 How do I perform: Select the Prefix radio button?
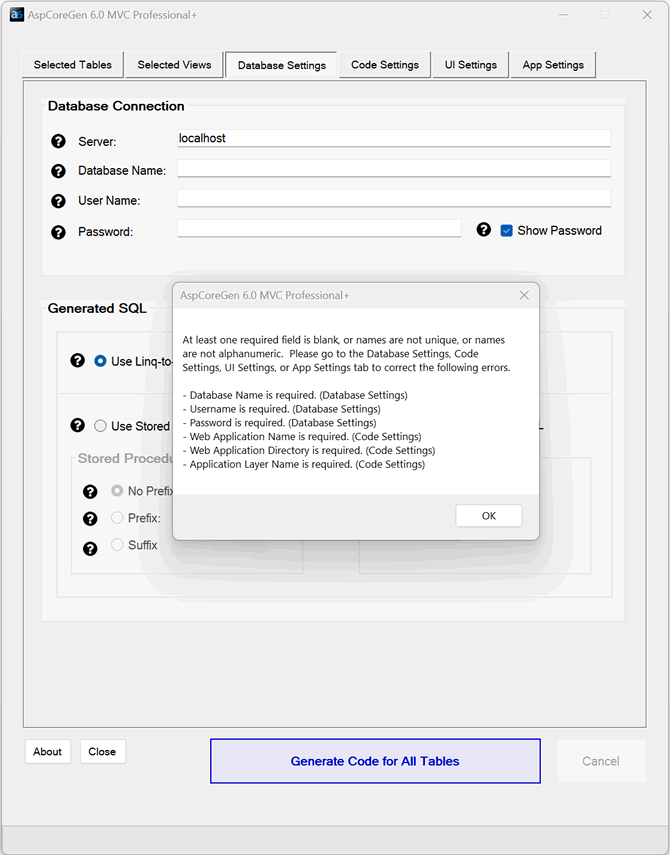click(117, 517)
